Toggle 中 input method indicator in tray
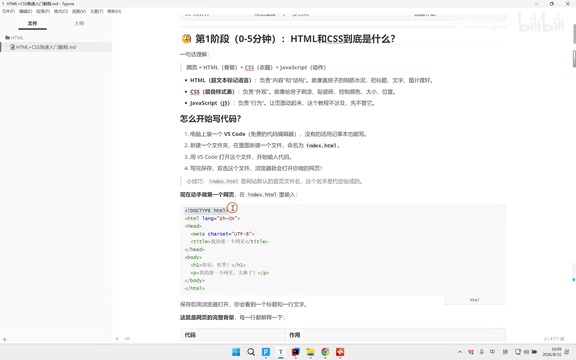Image resolution: width=576 pixels, height=360 pixels. tap(492, 352)
